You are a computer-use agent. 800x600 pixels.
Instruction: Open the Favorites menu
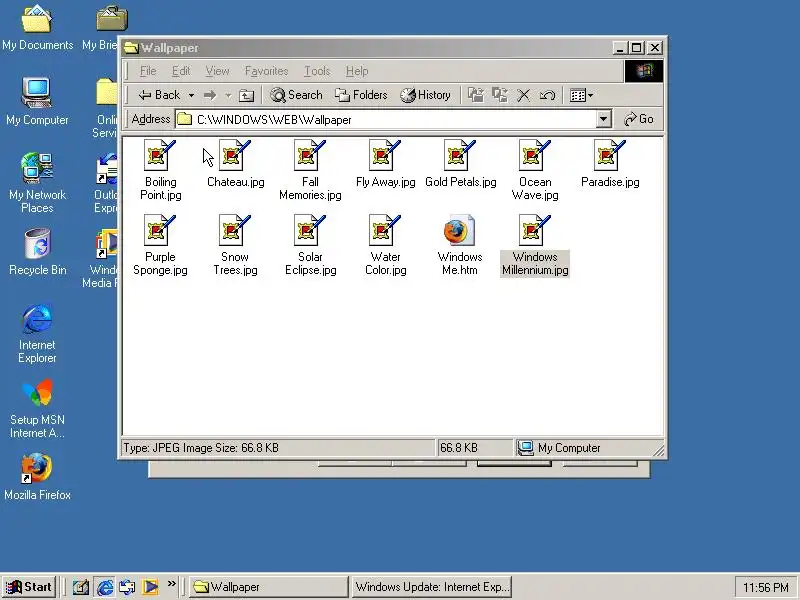pos(266,71)
